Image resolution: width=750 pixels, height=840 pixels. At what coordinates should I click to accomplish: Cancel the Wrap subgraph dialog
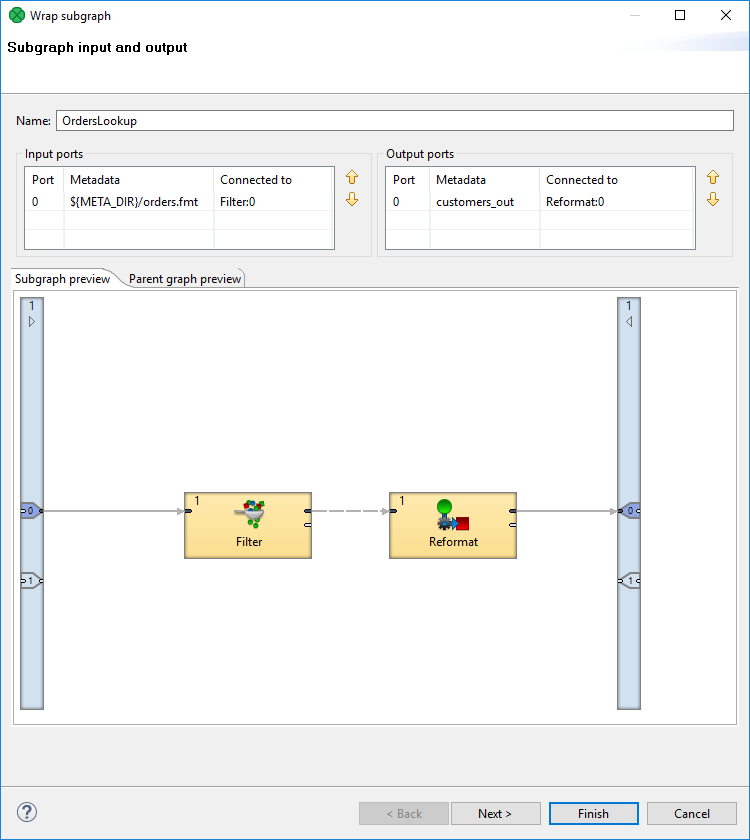point(691,813)
